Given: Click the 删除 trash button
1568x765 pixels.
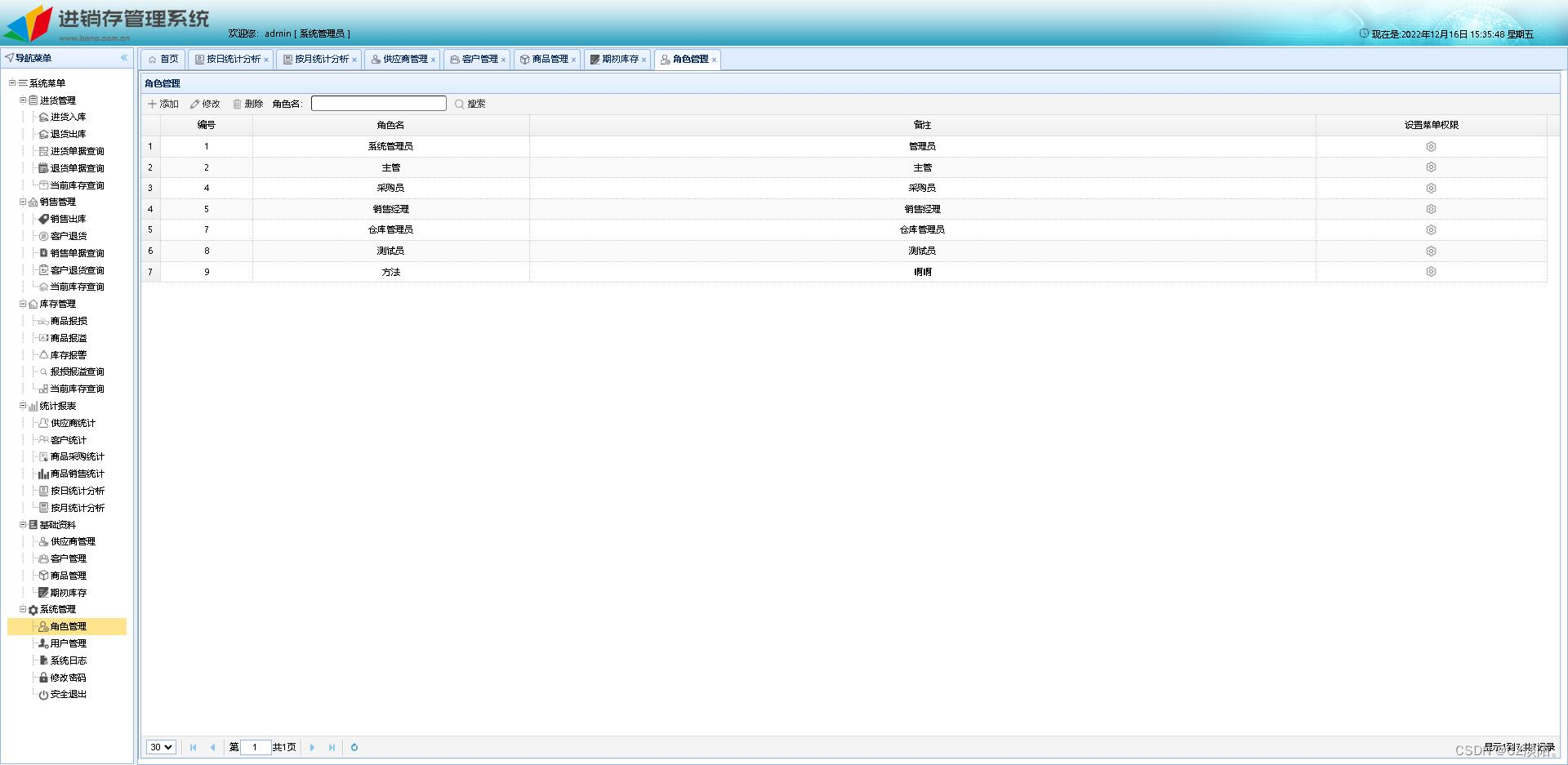Looking at the screenshot, I should 248,104.
